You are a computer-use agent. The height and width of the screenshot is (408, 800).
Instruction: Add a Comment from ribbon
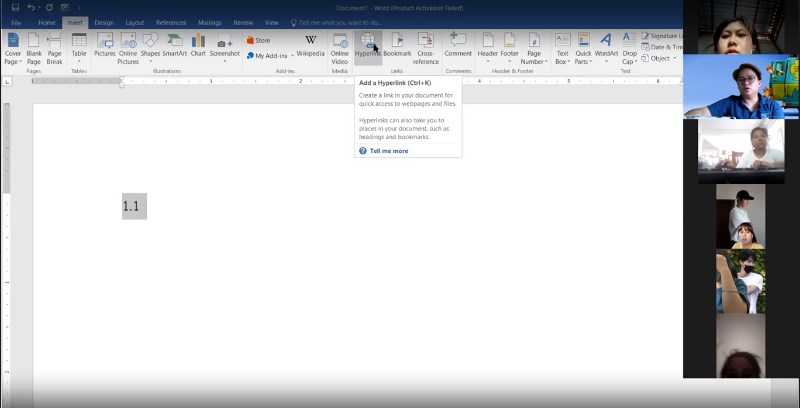[458, 45]
